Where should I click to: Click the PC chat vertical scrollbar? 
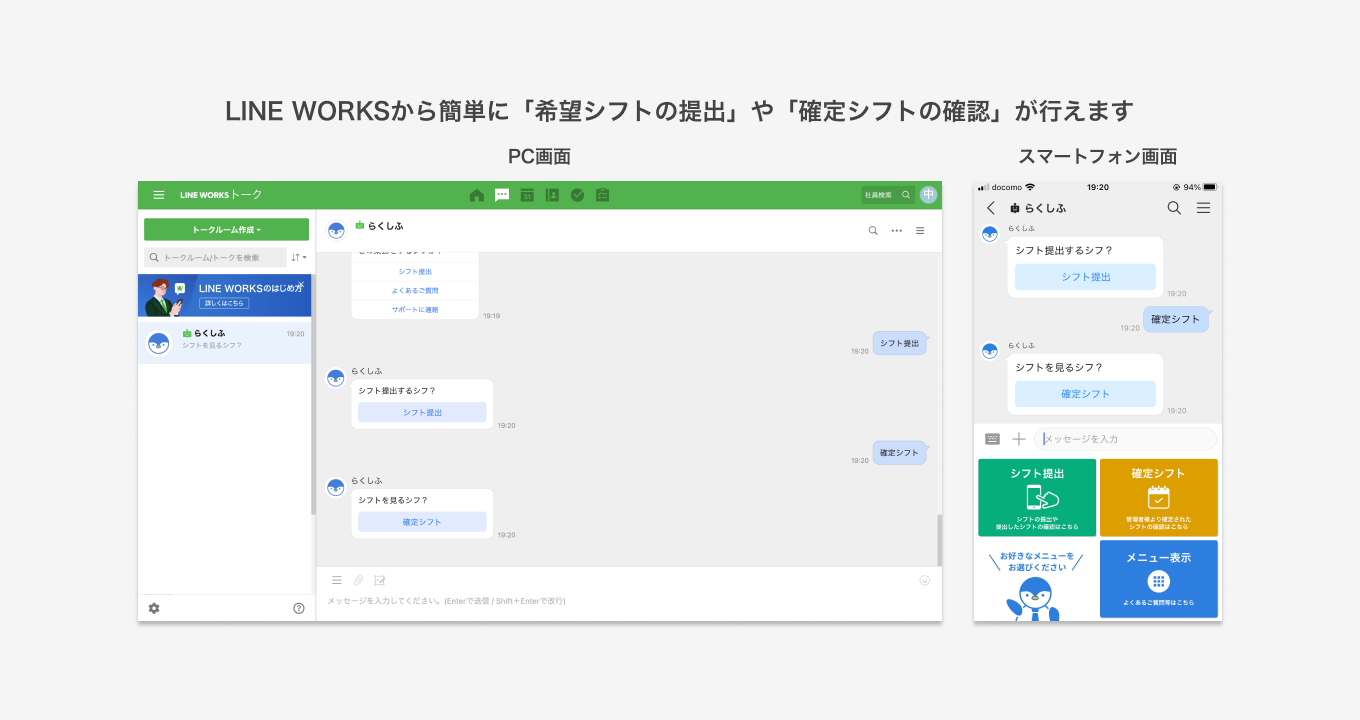[x=938, y=539]
